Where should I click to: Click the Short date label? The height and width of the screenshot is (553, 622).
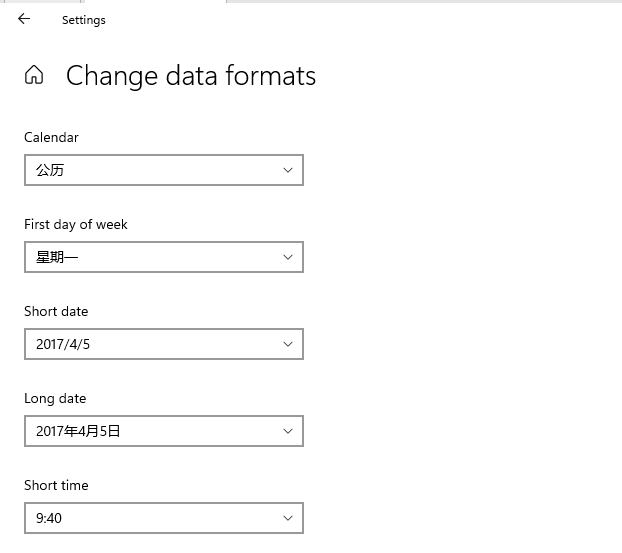tap(56, 311)
